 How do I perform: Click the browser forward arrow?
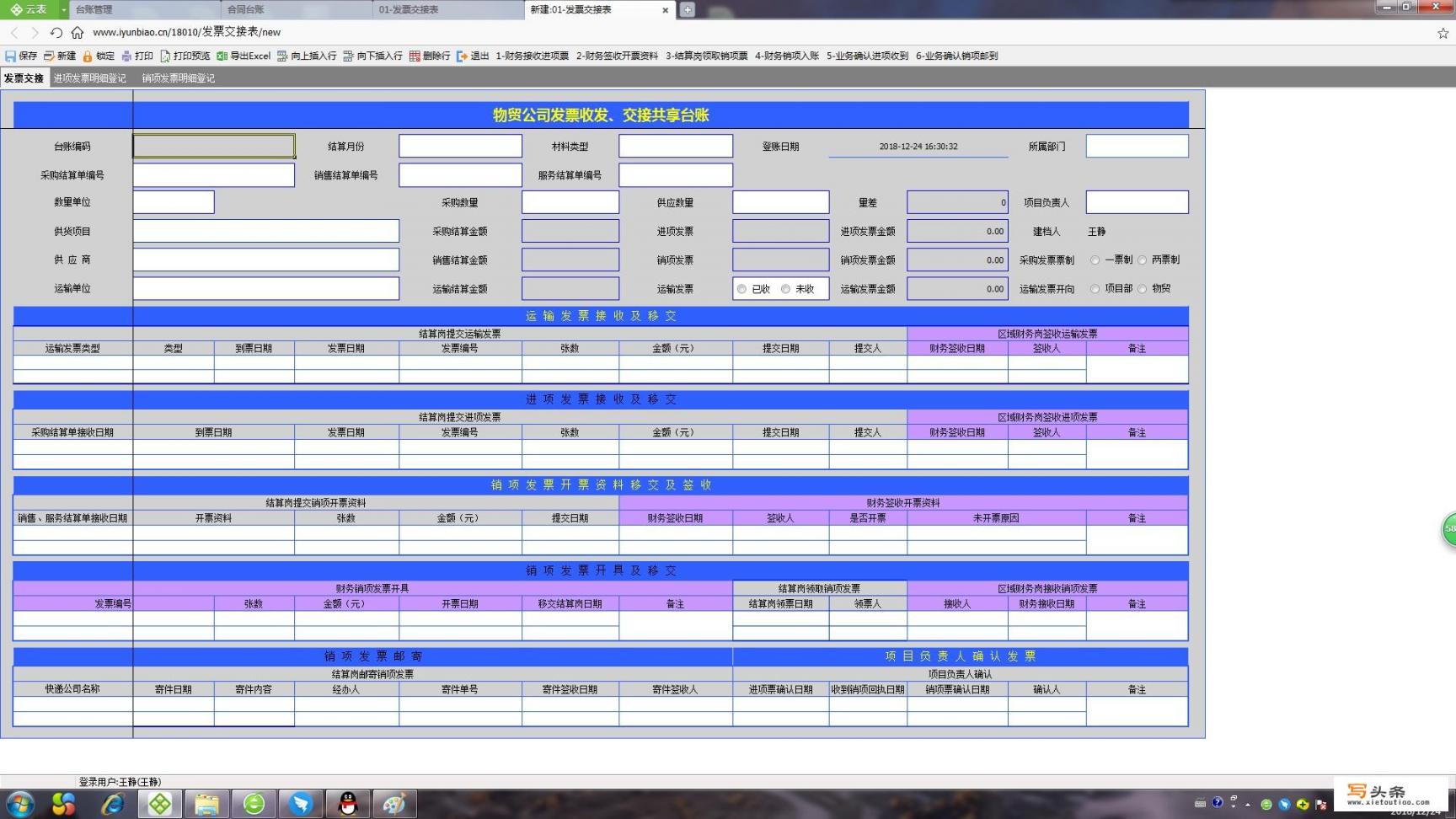(35, 32)
